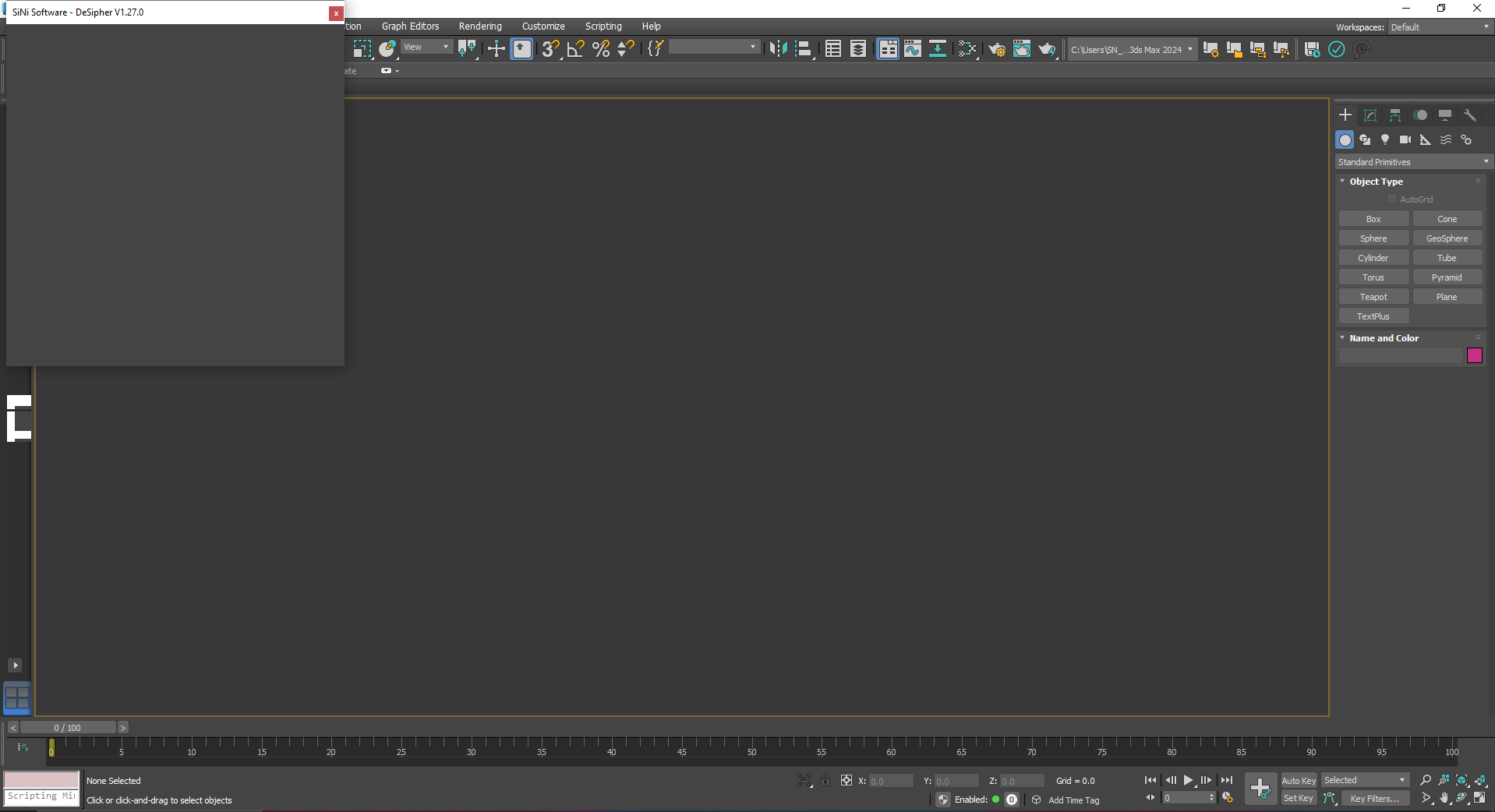Click the Play Animation button
Viewport: 1495px width, 812px height.
(x=1188, y=780)
